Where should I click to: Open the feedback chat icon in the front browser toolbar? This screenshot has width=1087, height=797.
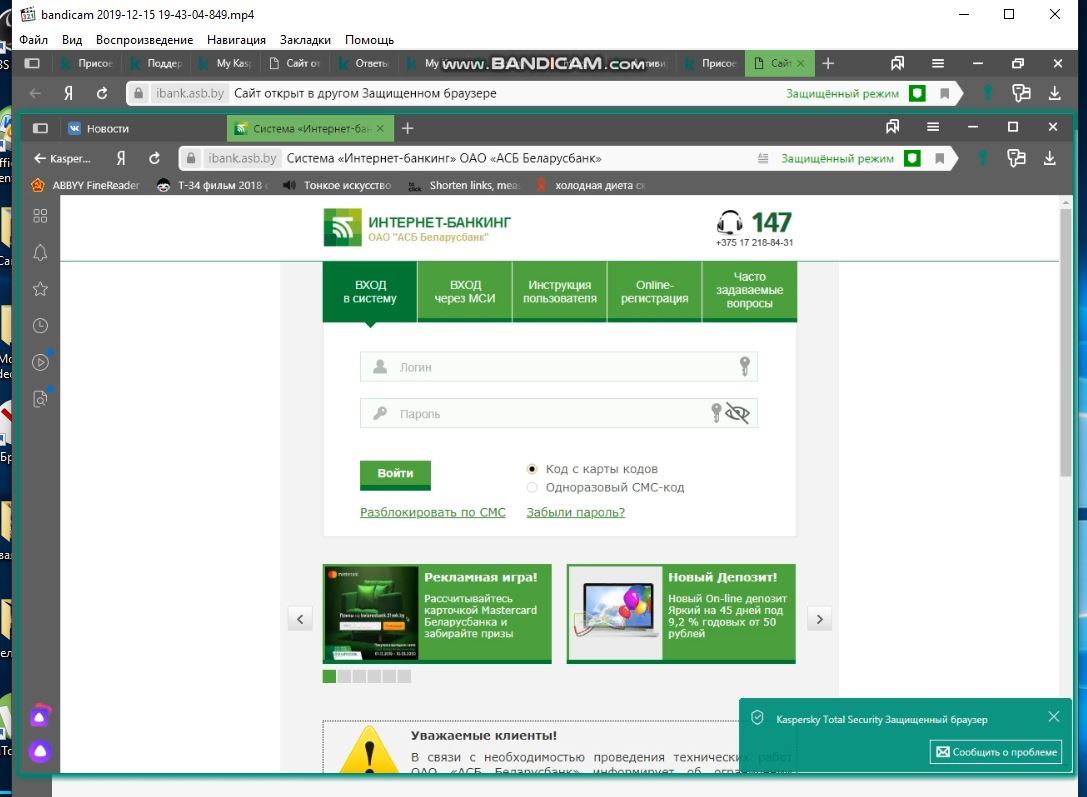1016,159
